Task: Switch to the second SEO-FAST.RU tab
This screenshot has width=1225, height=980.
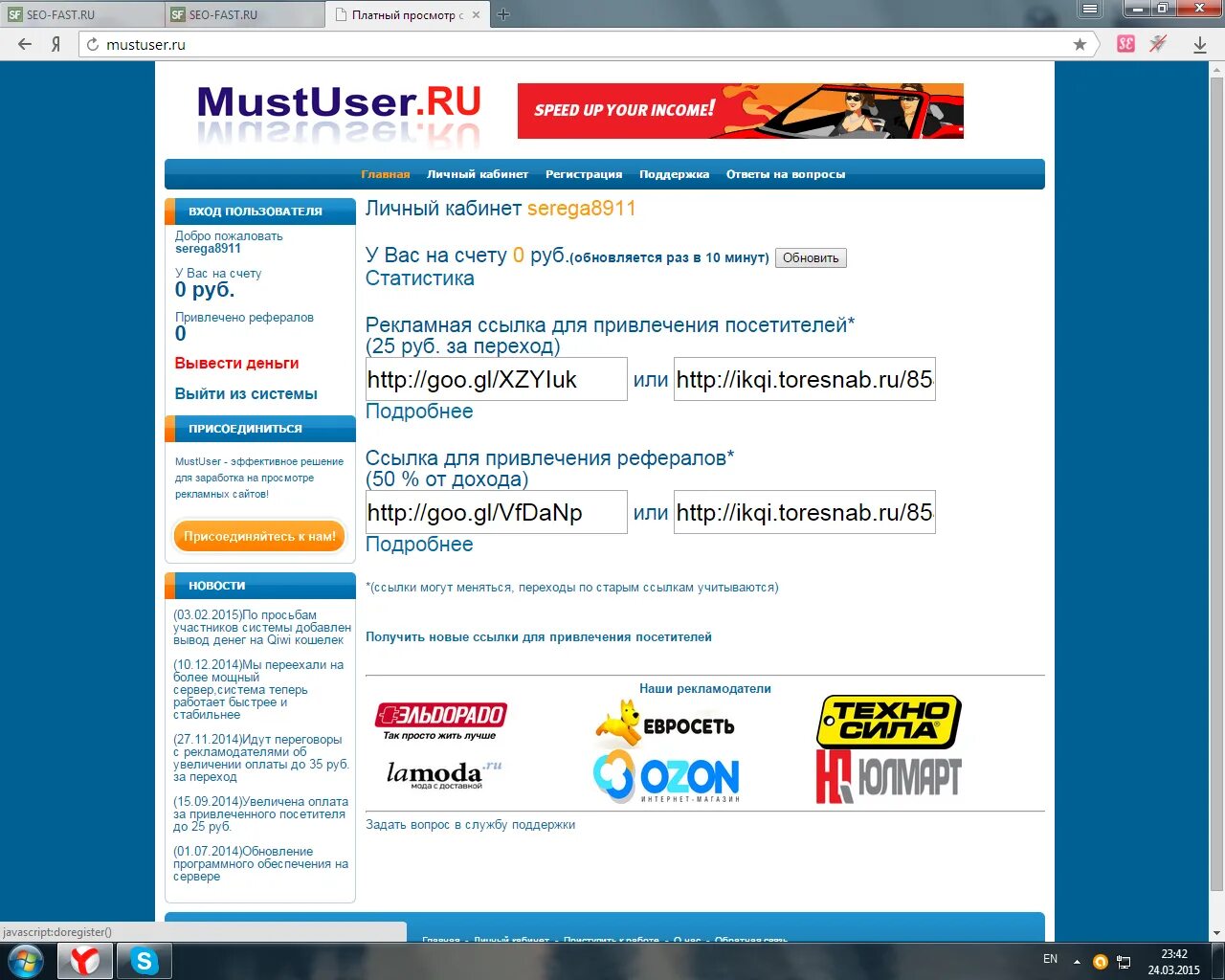Action: 245,14
